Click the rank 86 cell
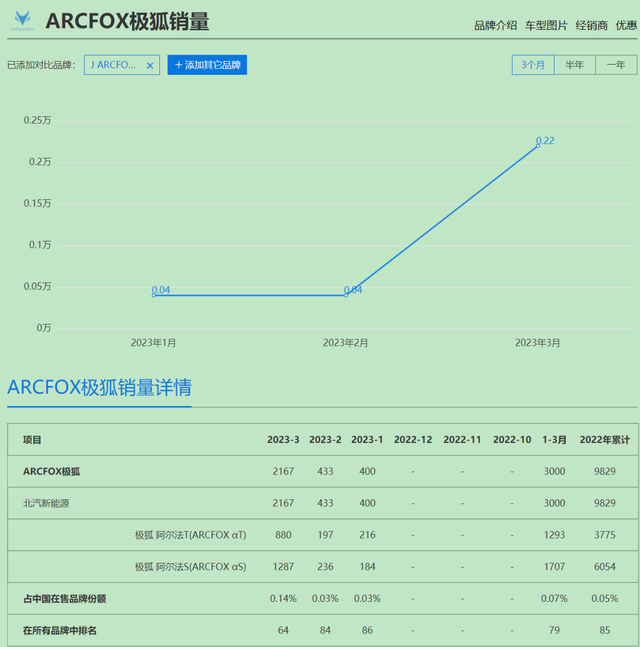This screenshot has height=647, width=640. [x=367, y=630]
